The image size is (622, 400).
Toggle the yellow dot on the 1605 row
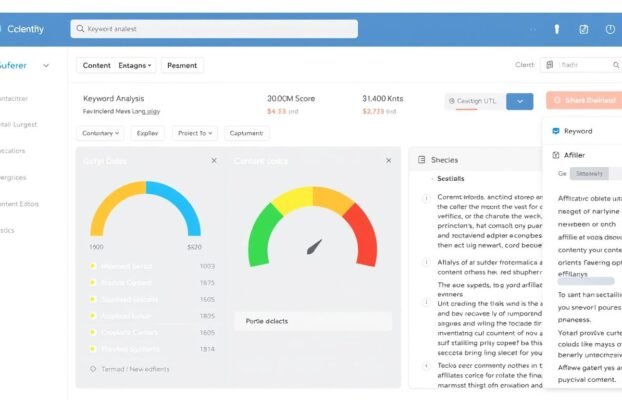coord(93,332)
